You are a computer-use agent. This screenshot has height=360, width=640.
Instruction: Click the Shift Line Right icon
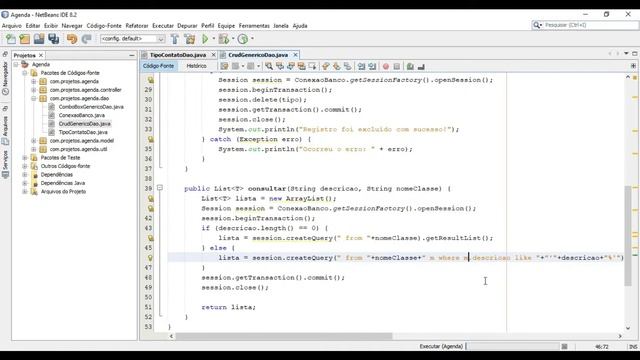[372, 66]
